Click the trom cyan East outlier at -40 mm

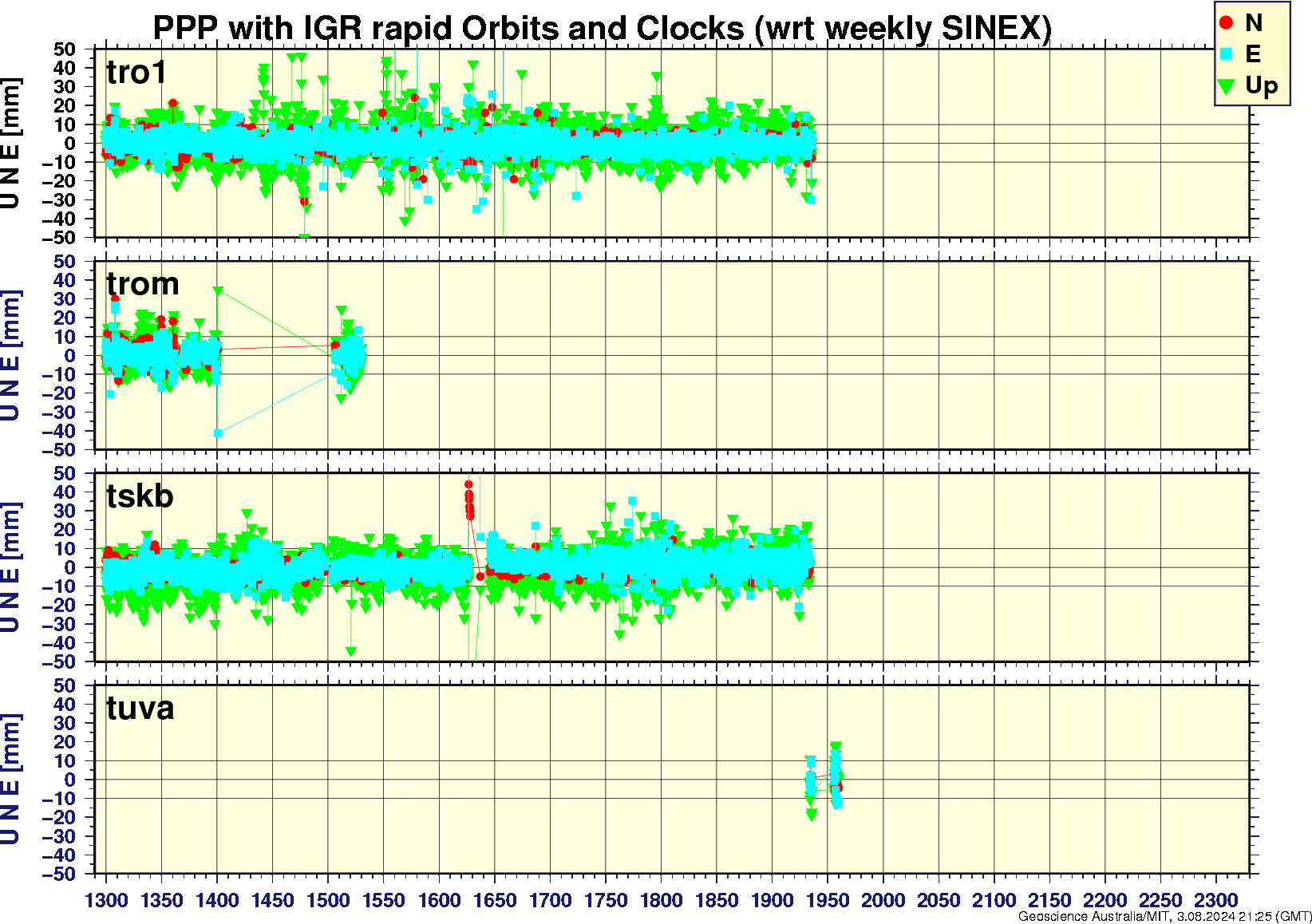pos(218,433)
